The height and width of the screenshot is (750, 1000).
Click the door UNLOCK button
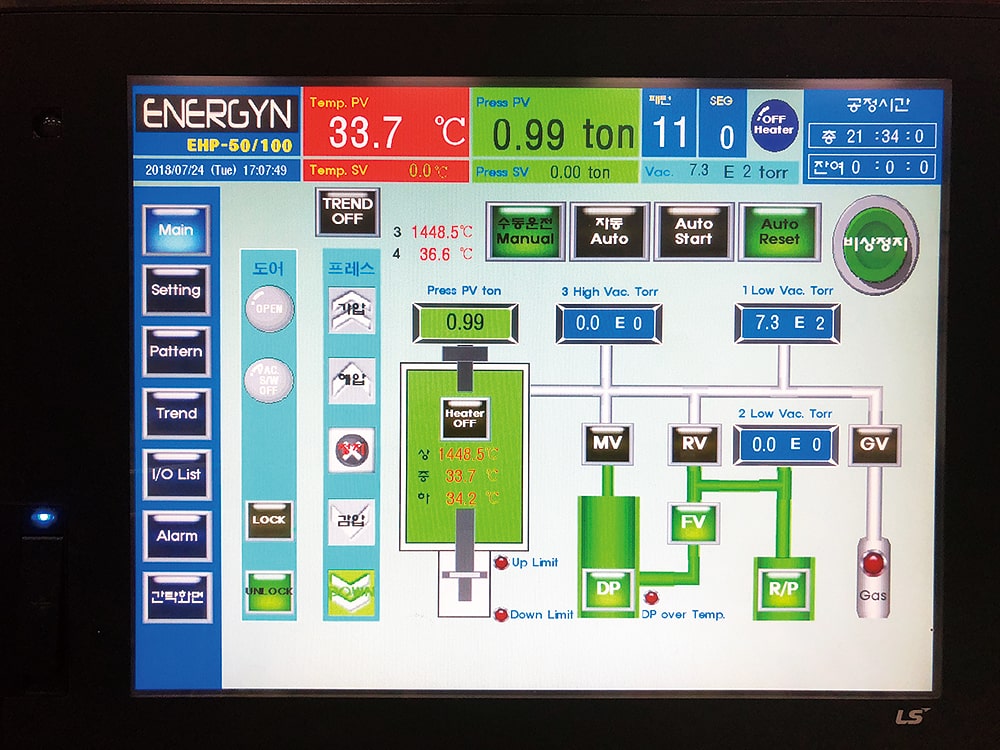pos(269,592)
